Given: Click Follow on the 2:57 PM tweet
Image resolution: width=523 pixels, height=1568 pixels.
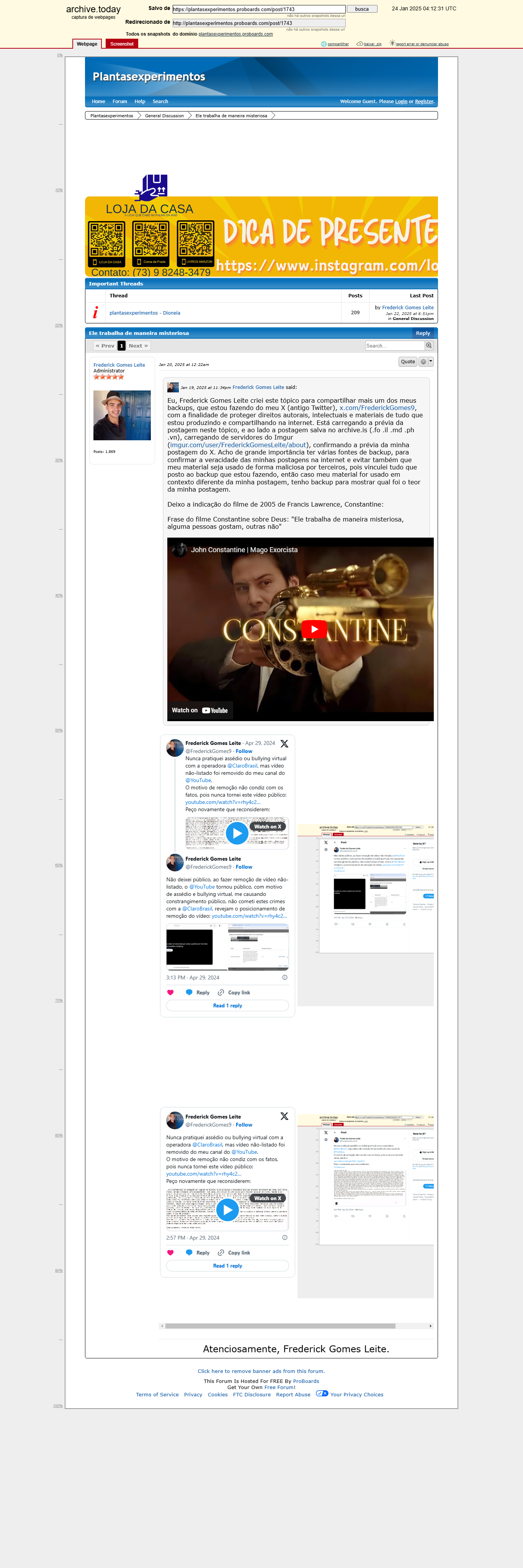Looking at the screenshot, I should (x=244, y=1125).
